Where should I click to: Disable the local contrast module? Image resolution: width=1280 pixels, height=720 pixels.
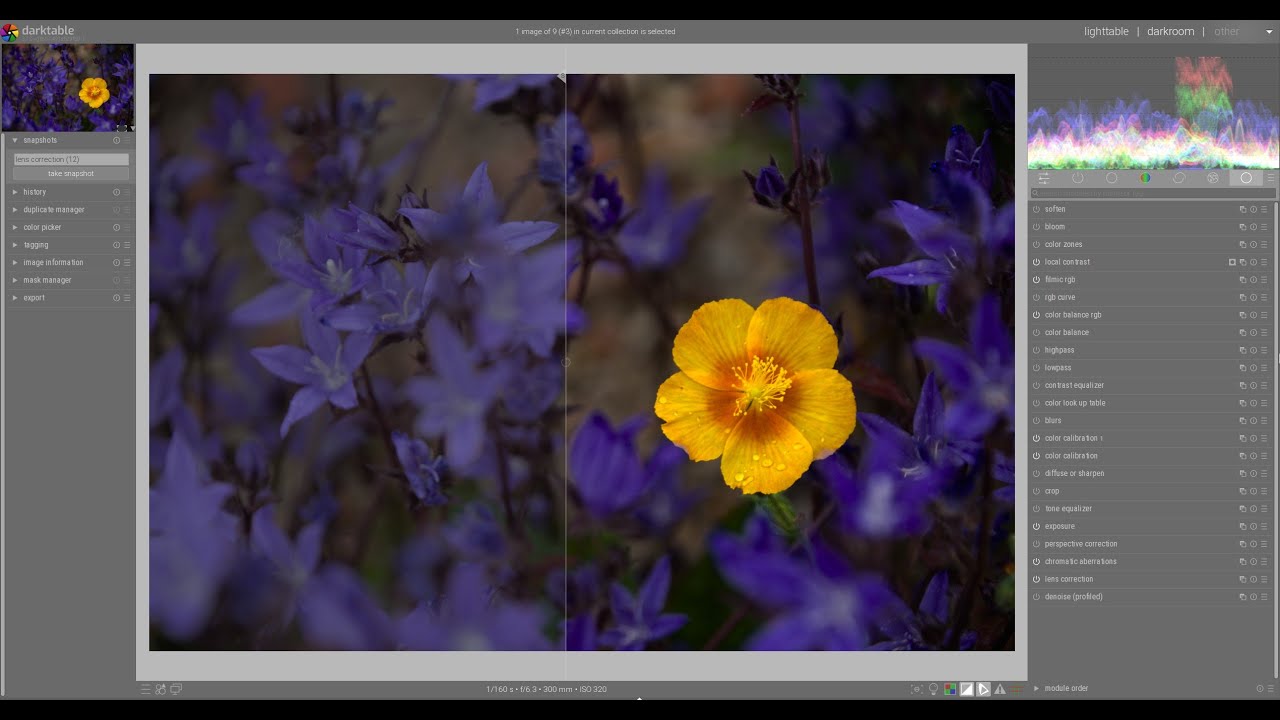(1036, 262)
